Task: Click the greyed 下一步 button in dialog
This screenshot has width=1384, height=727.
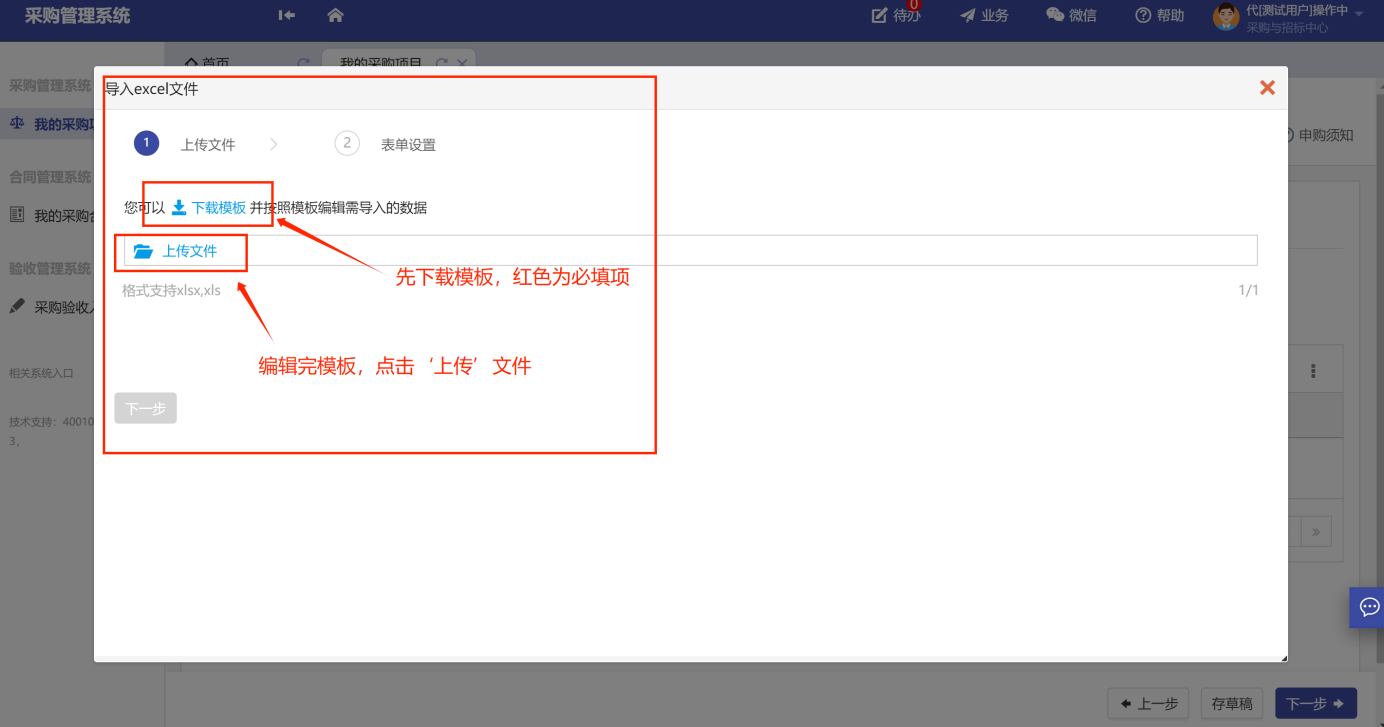Action: coord(146,408)
